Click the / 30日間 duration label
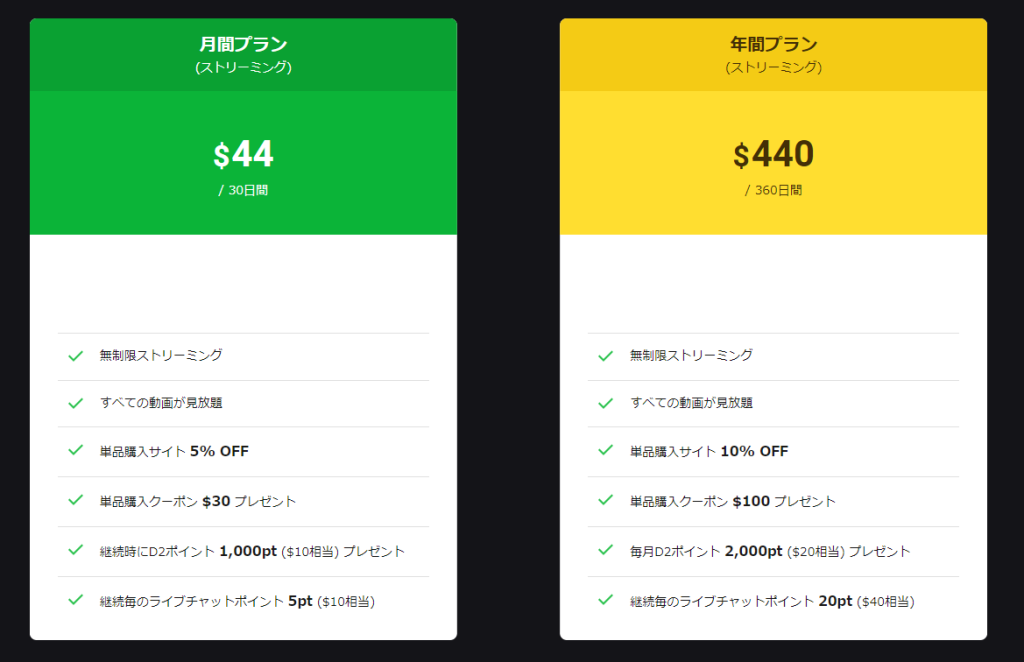The image size is (1024, 662). pos(243,190)
